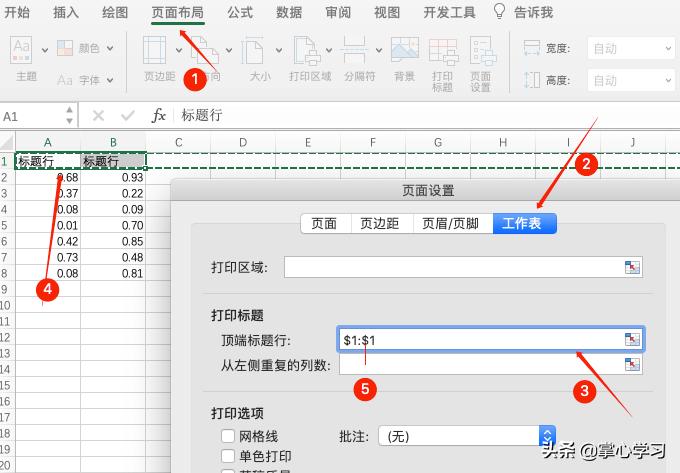This screenshot has height=473, width=680.
Task: Click the 大小 paper size icon
Action: 252,51
